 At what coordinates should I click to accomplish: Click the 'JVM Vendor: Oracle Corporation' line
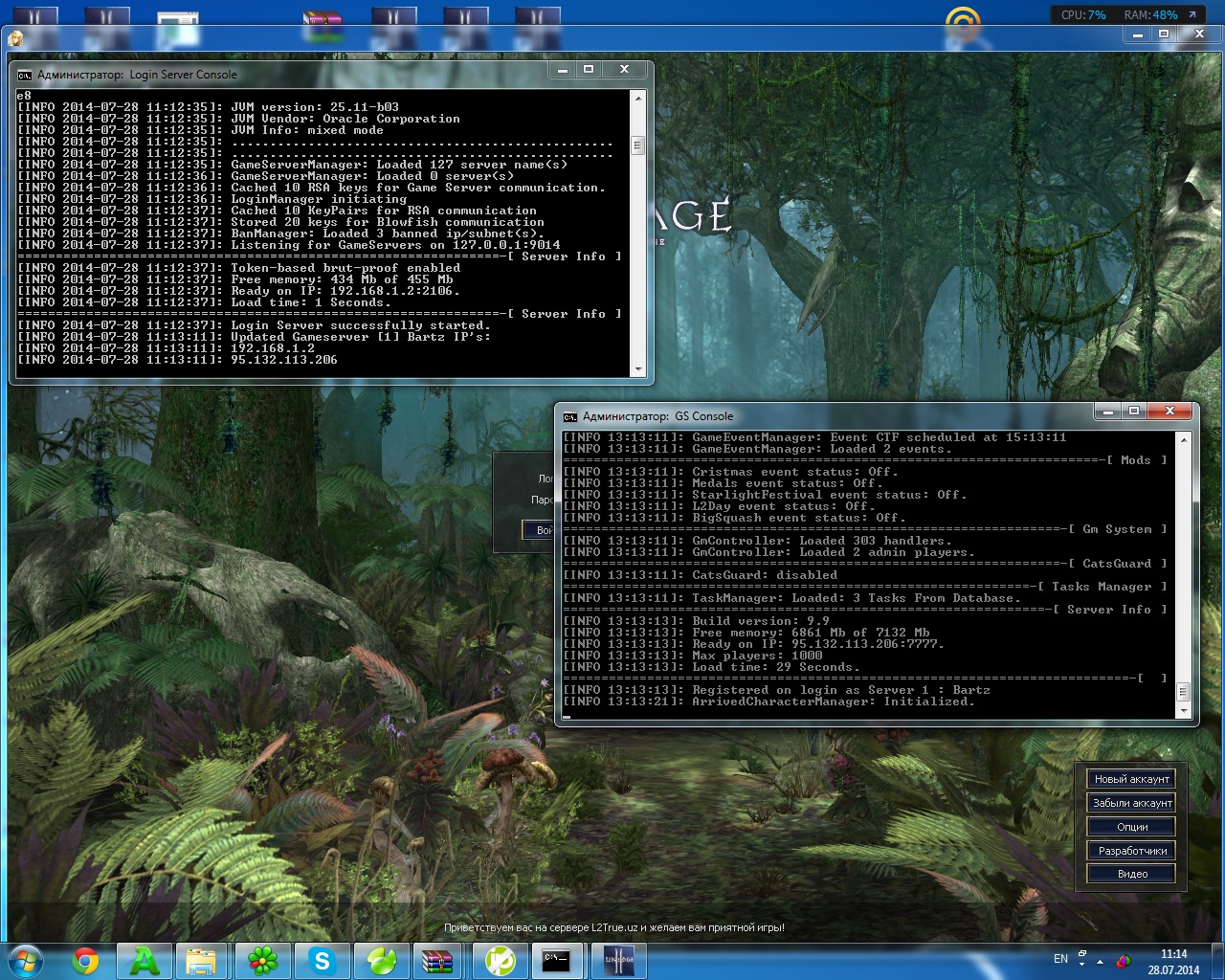coord(238,119)
